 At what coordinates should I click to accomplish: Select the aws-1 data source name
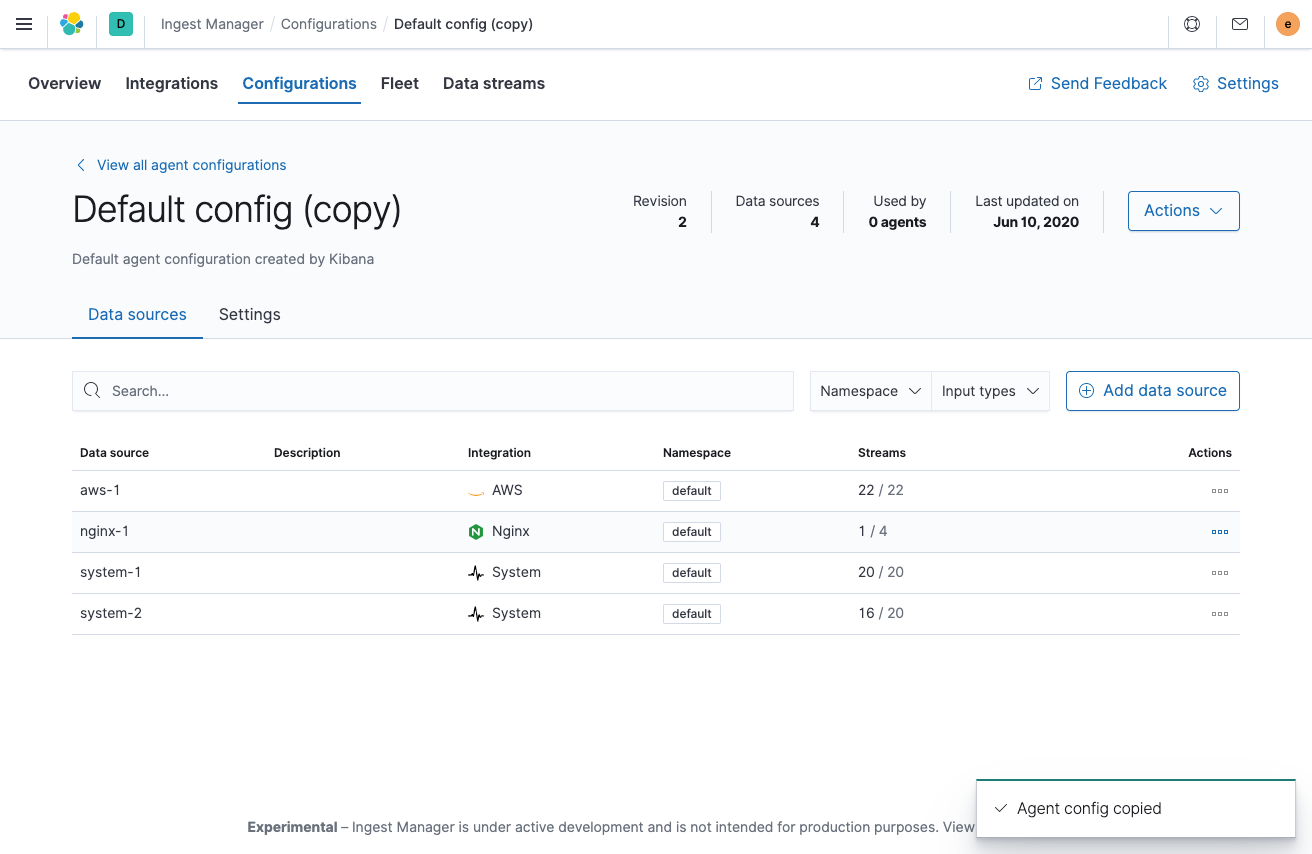click(x=100, y=490)
